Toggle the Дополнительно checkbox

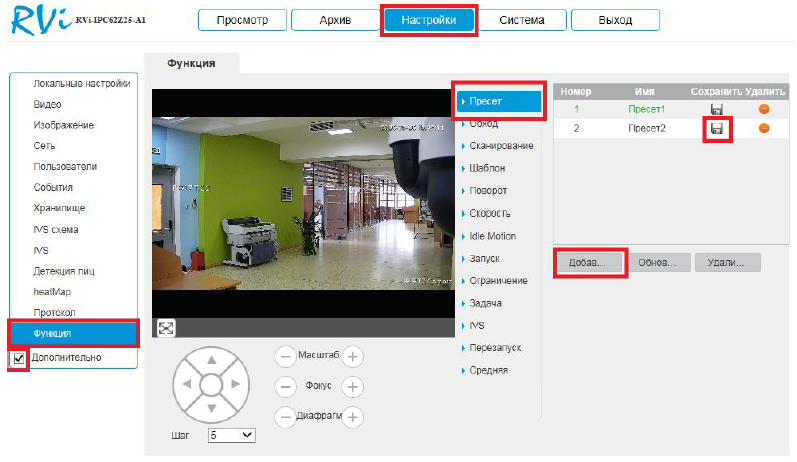click(x=18, y=358)
